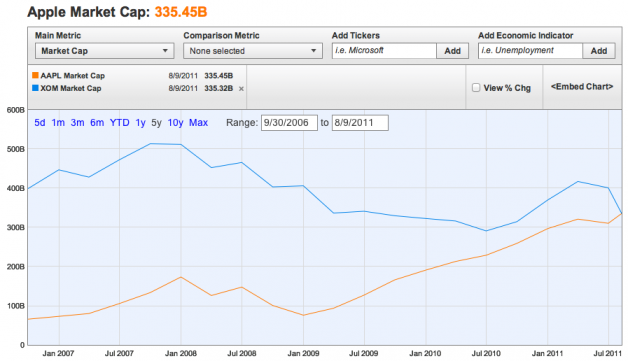This screenshot has height=361, width=628.
Task: Select the 3m range option
Action: tap(77, 123)
